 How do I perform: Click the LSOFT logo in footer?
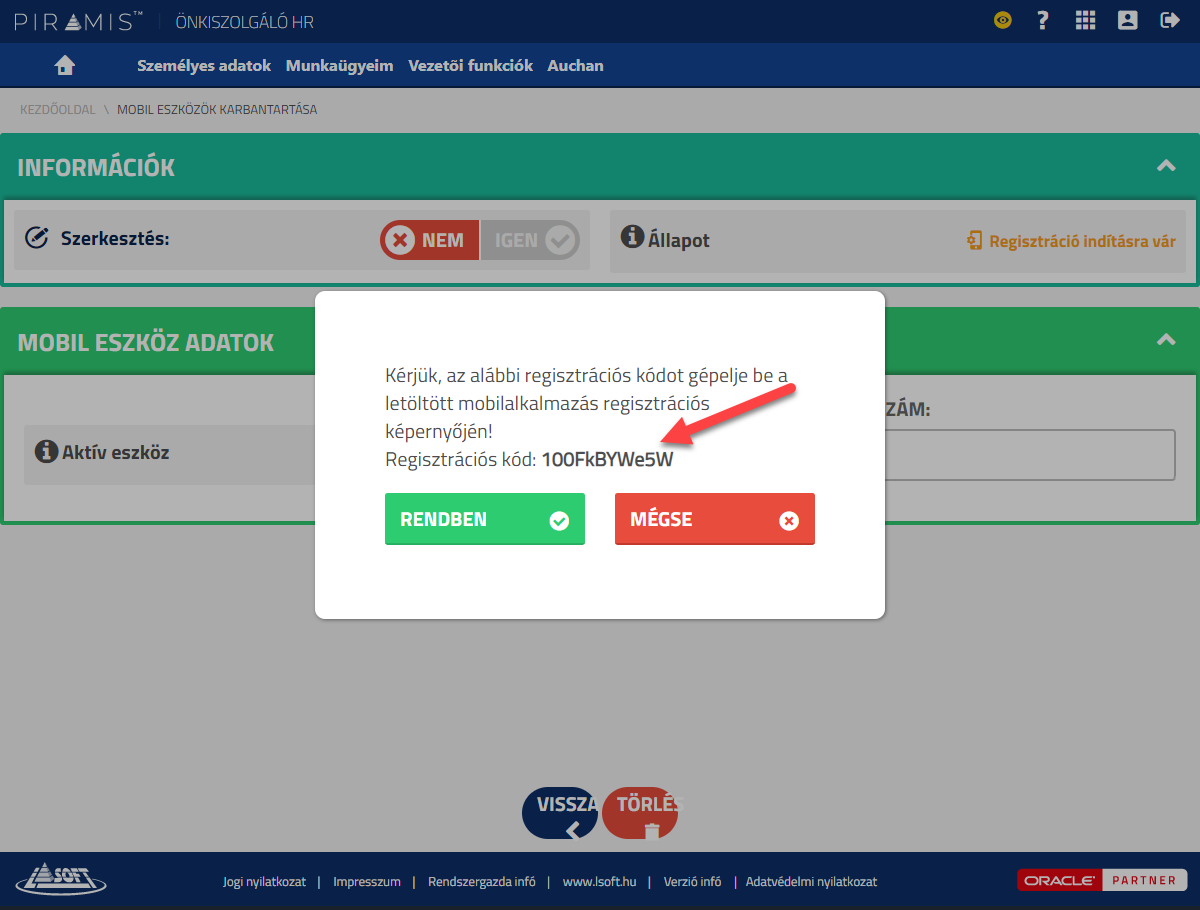pyautogui.click(x=61, y=880)
